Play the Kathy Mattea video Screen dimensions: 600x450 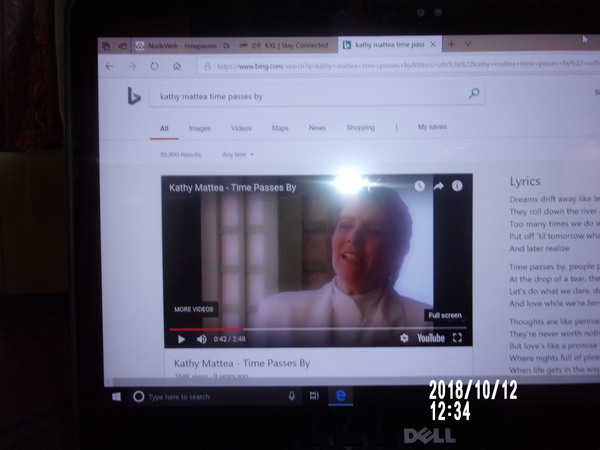coord(181,339)
